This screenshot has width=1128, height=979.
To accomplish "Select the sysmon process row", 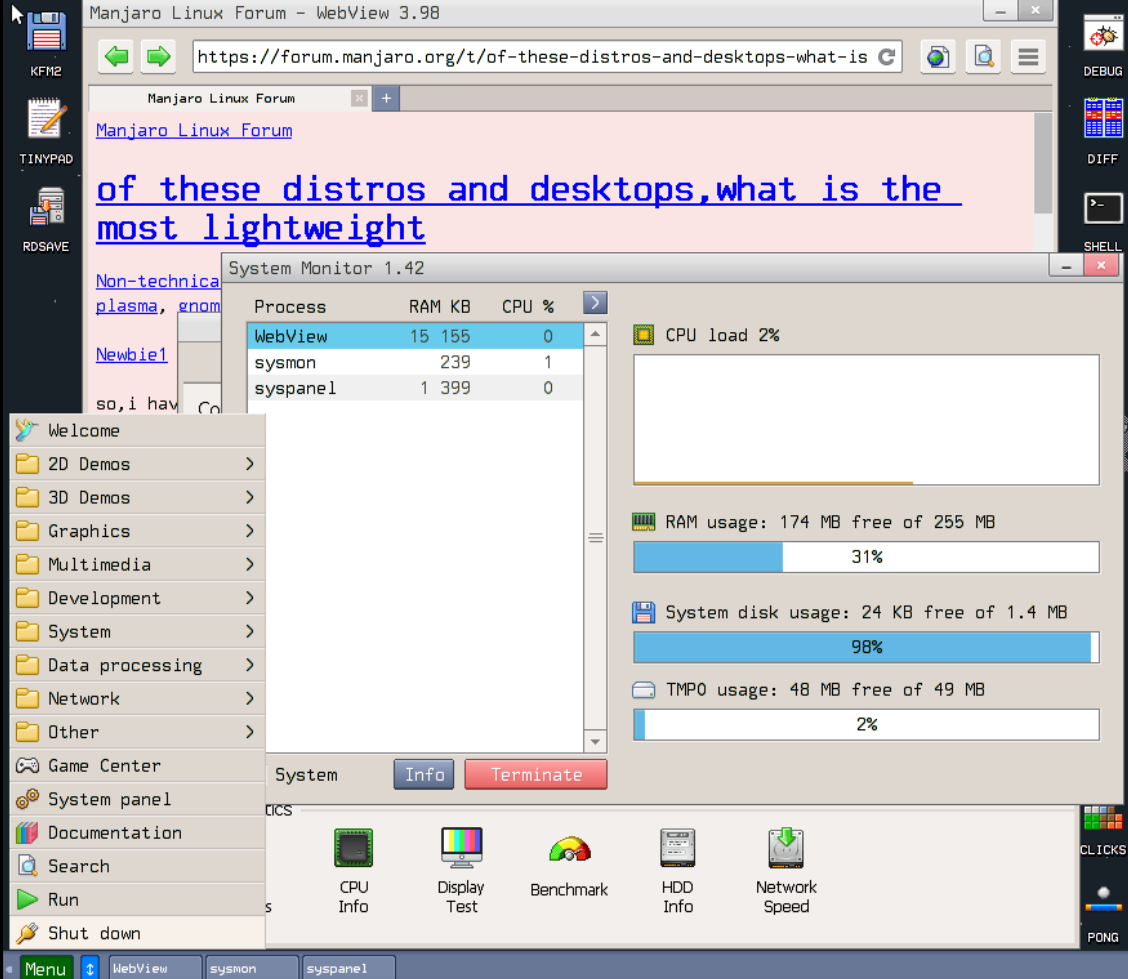I will (x=415, y=362).
